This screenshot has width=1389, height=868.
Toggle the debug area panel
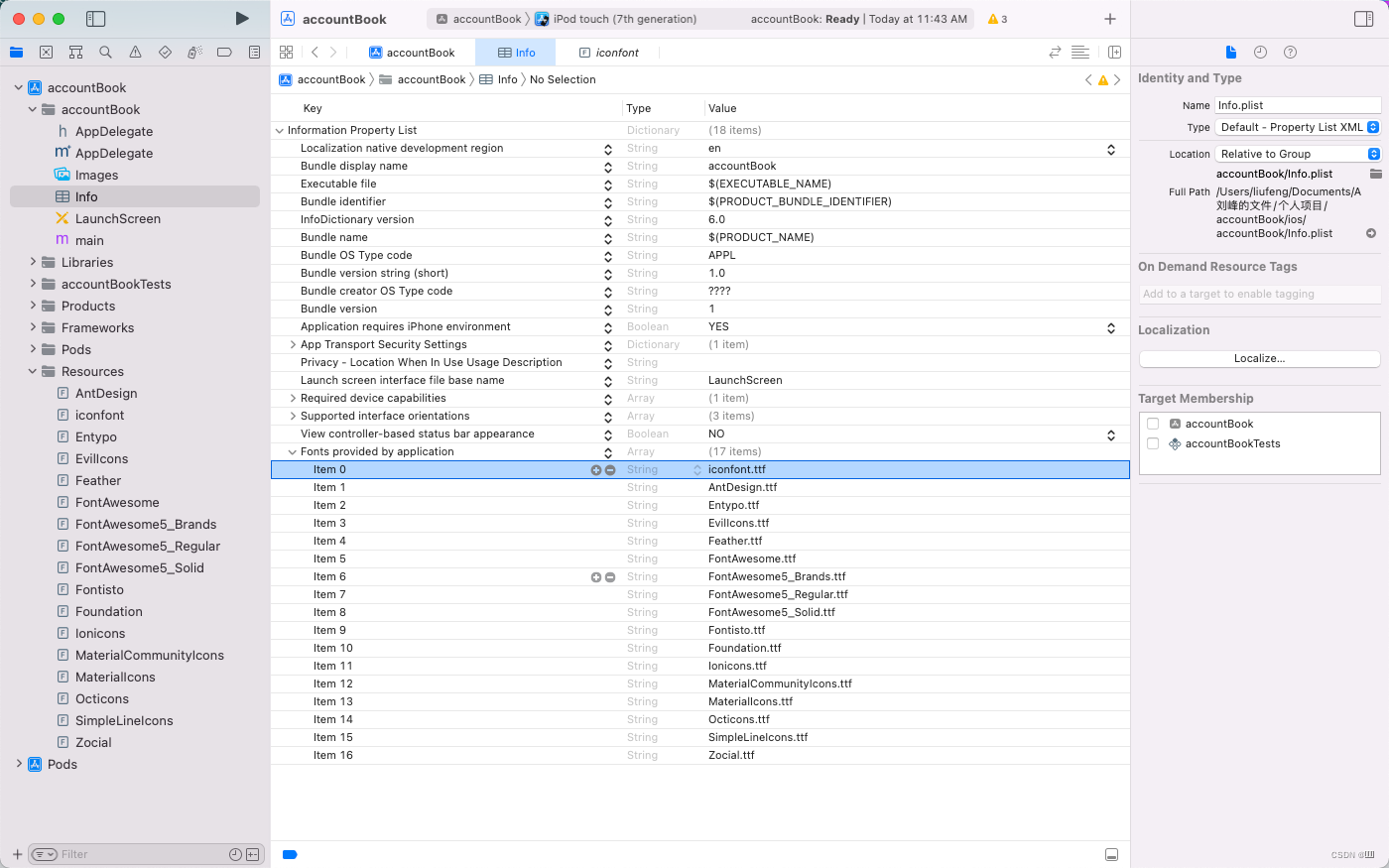click(1111, 854)
